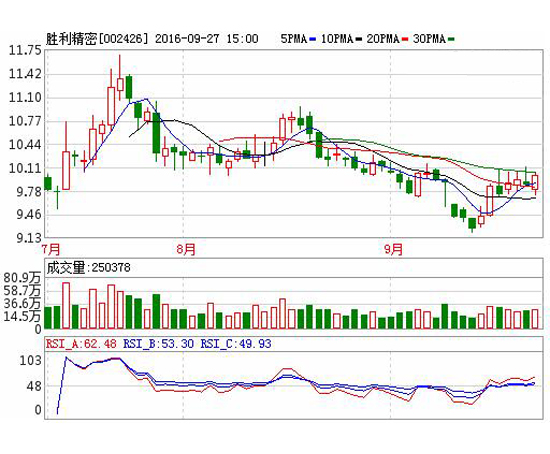The image size is (550, 454).
Task: Click the 9.13 price axis label
Action: [x=29, y=238]
